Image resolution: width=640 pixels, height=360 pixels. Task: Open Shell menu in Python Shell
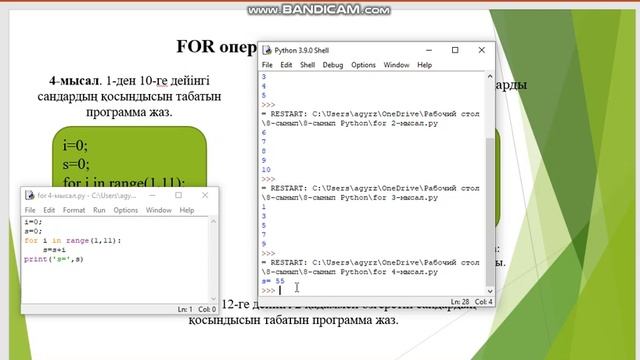(307, 65)
